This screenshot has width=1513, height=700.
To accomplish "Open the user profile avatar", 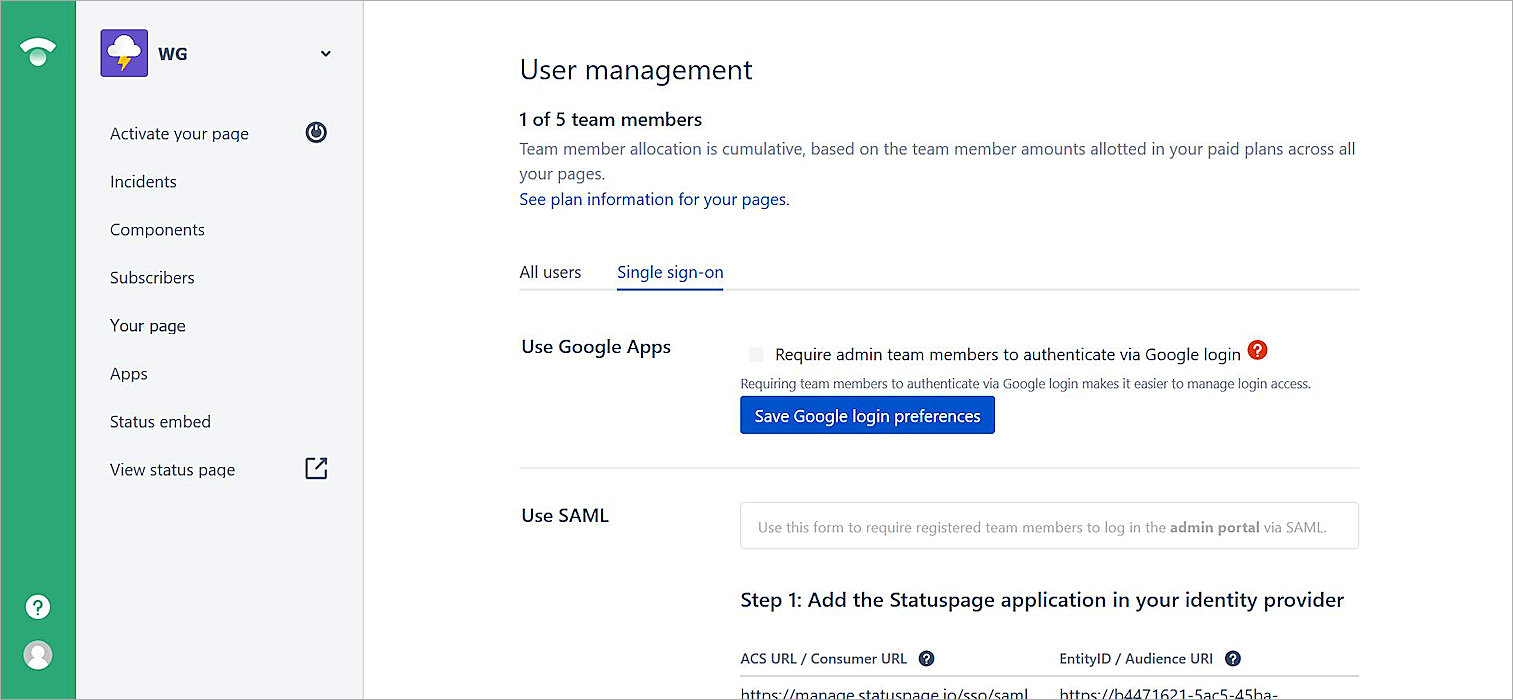I will (x=37, y=655).
